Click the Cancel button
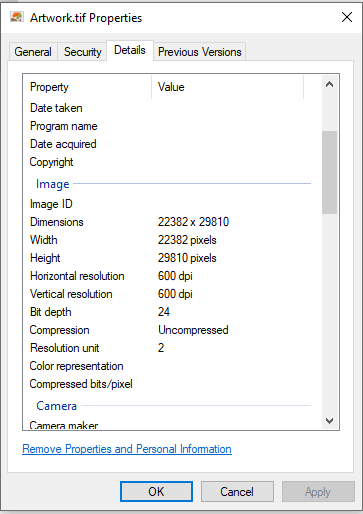Screen dimensions: 363x514 [237, 491]
